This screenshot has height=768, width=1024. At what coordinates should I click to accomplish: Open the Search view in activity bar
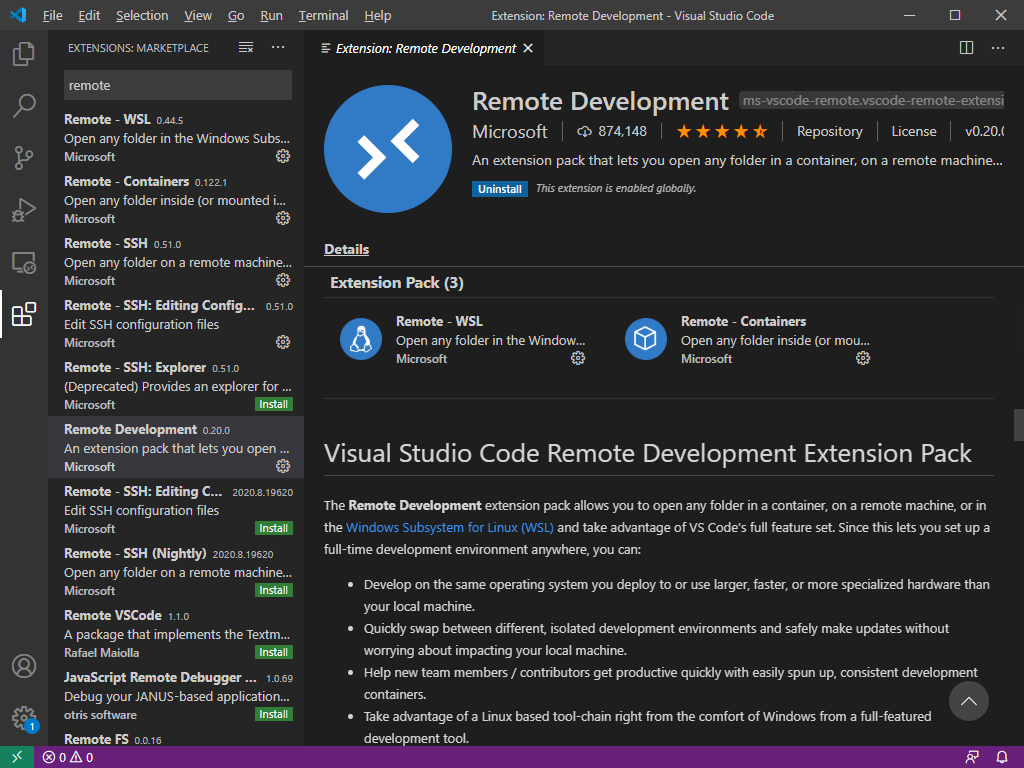(24, 105)
